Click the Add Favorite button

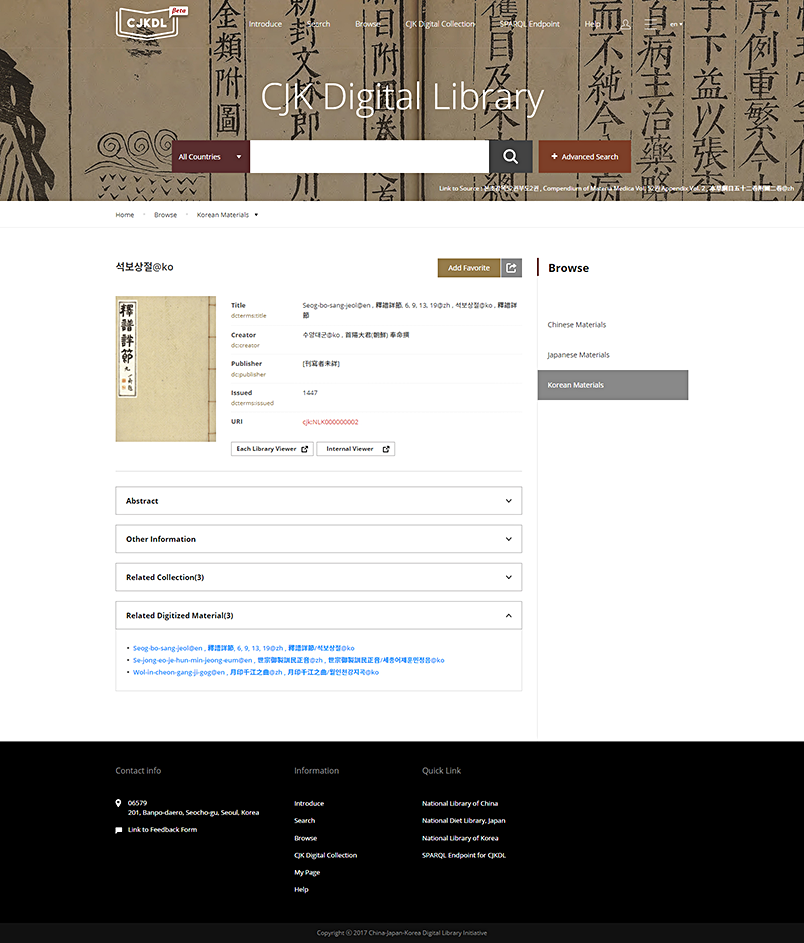(x=469, y=268)
